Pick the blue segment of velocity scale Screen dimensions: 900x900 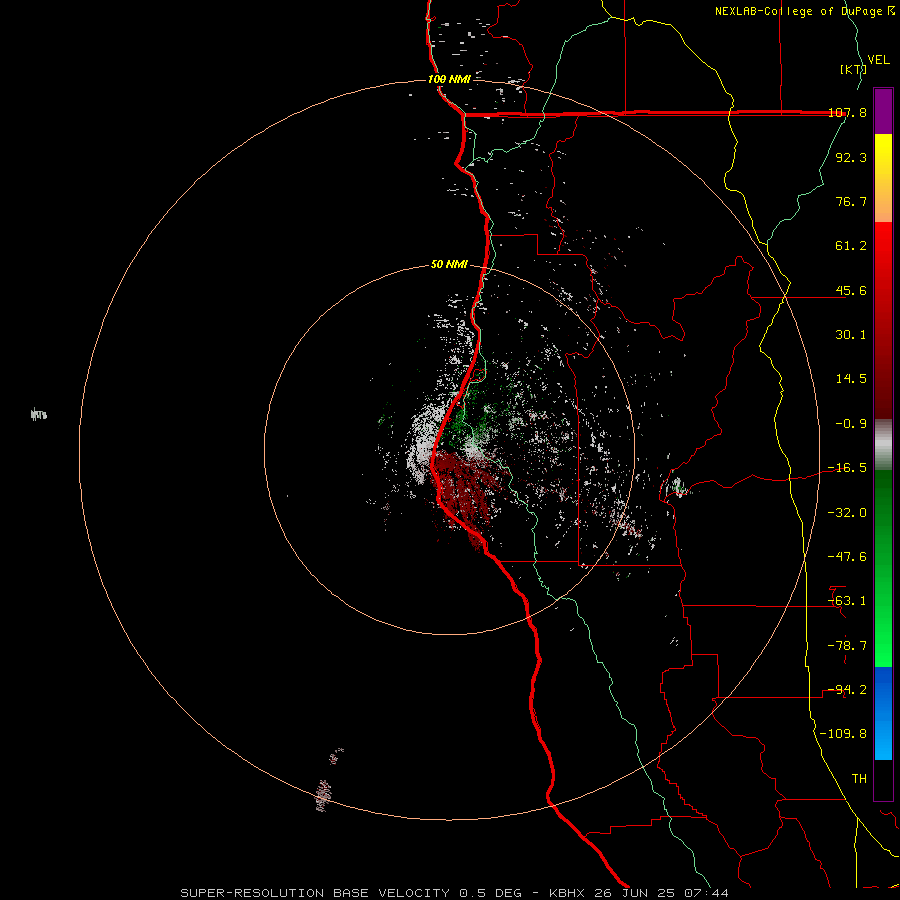(883, 713)
